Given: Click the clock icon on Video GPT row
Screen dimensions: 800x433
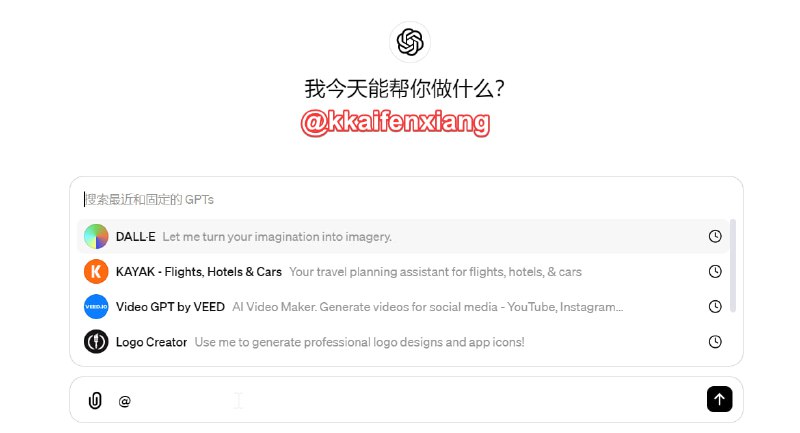Looking at the screenshot, I should pos(715,307).
